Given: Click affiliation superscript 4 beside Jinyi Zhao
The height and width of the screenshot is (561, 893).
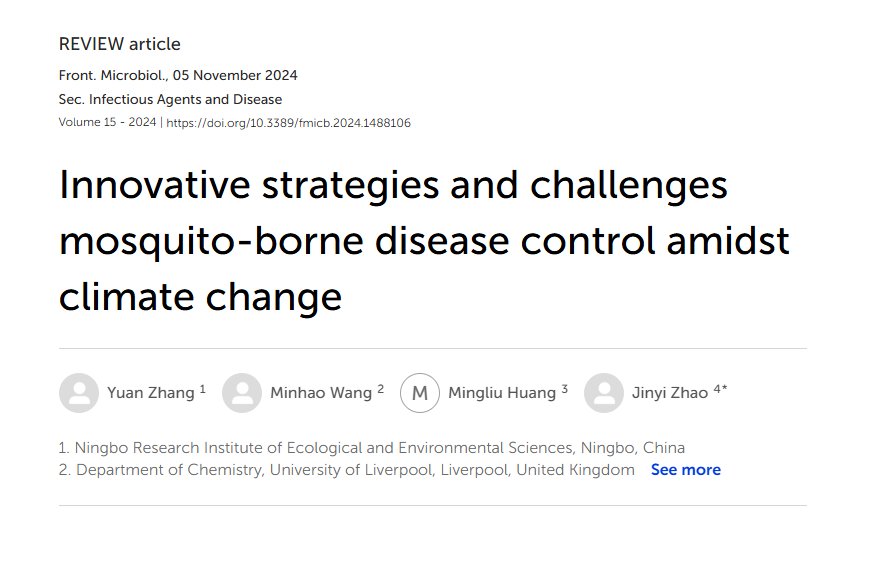Looking at the screenshot, I should (x=717, y=389).
